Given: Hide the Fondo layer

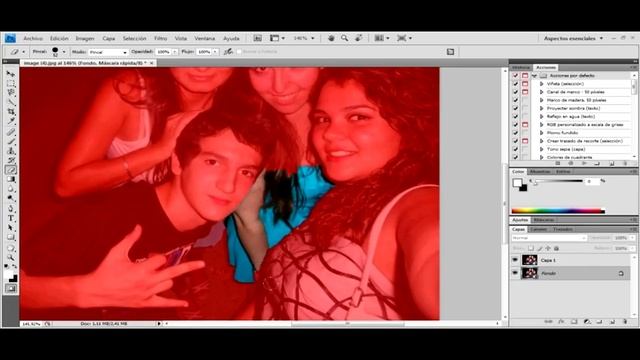Looking at the screenshot, I should [x=515, y=273].
